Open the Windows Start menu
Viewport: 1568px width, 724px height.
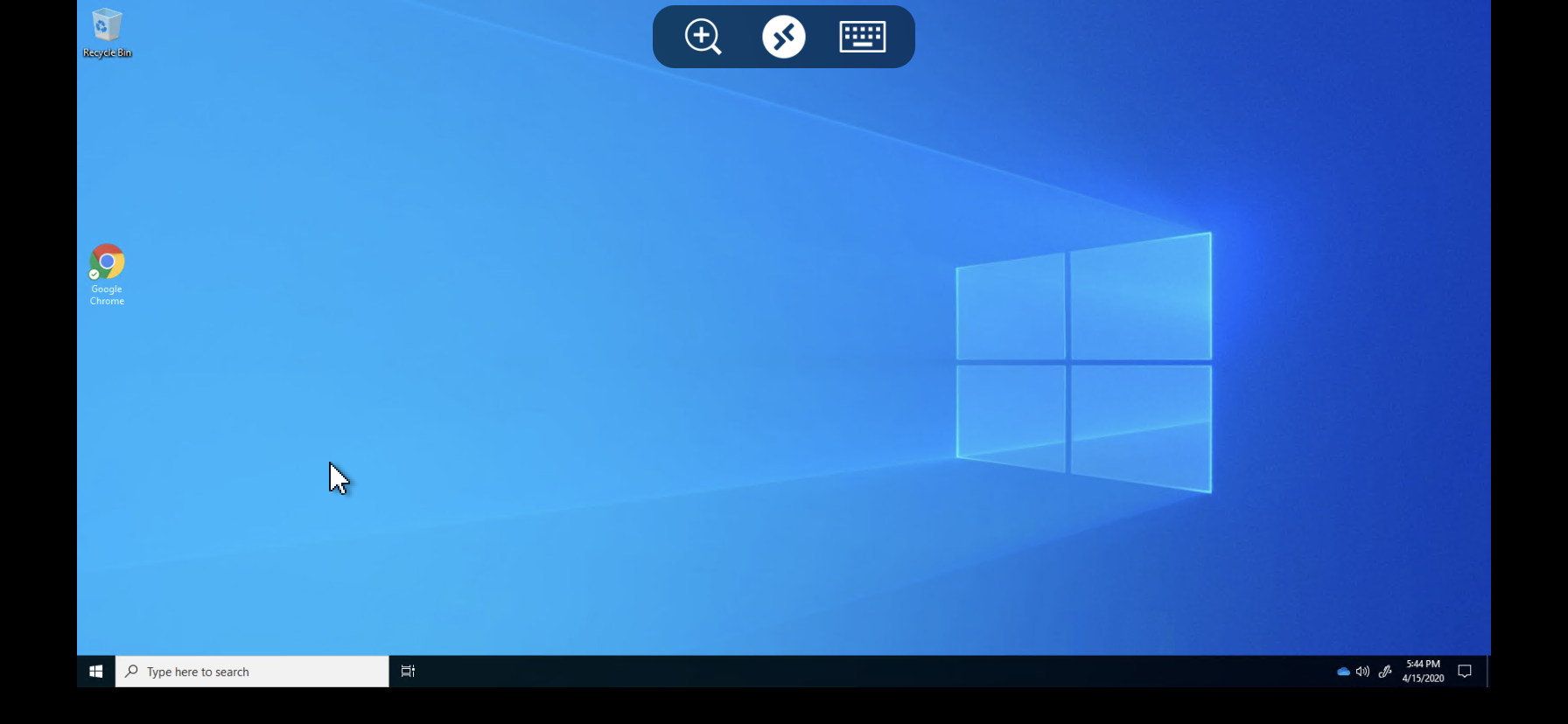pyautogui.click(x=96, y=672)
